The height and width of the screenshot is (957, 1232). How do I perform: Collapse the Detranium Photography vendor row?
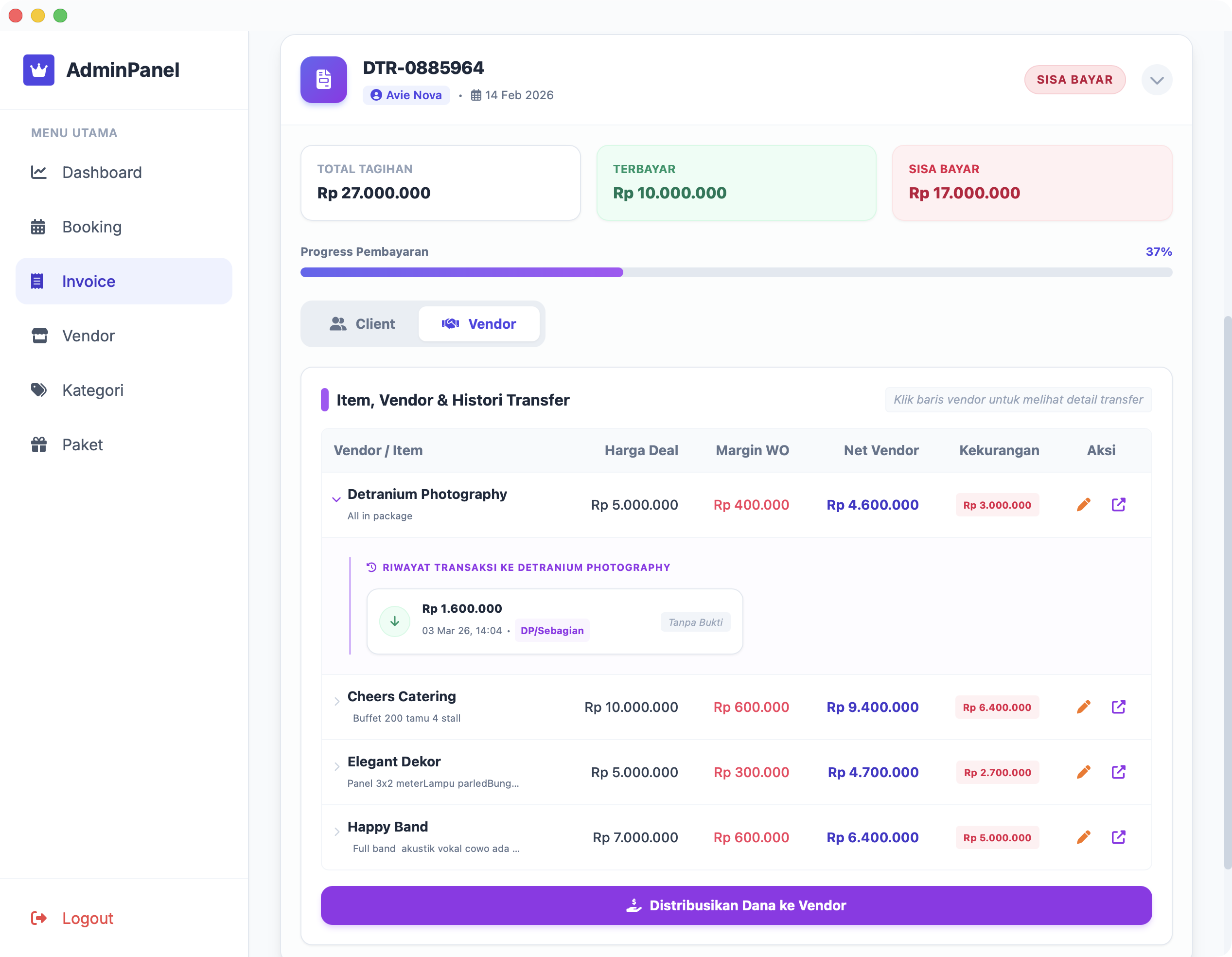pos(336,499)
